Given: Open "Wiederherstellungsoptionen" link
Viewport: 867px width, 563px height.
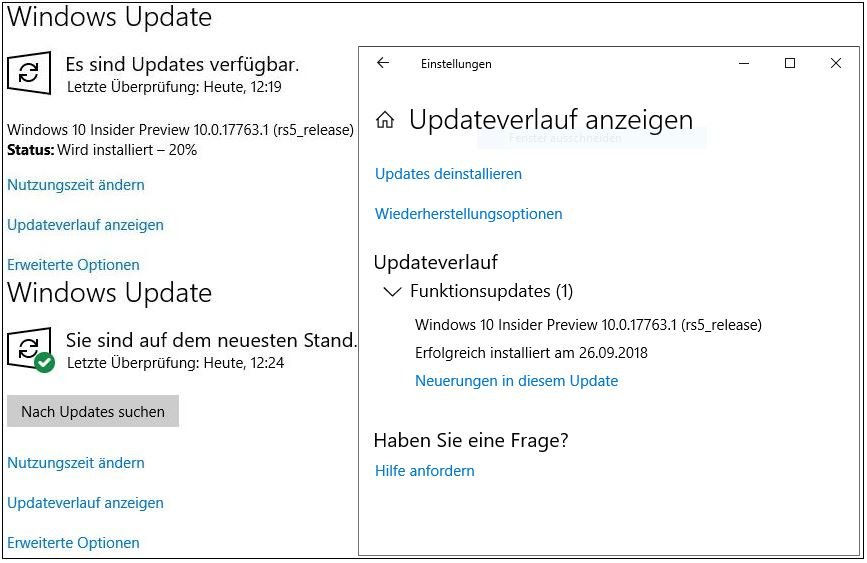Looking at the screenshot, I should 468,214.
